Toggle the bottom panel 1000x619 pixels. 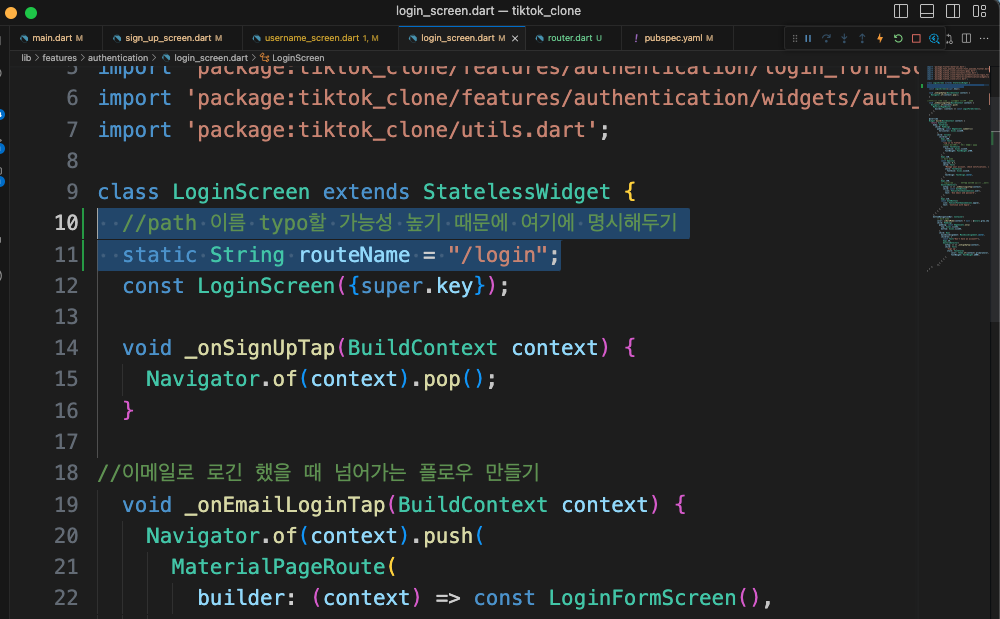927,11
